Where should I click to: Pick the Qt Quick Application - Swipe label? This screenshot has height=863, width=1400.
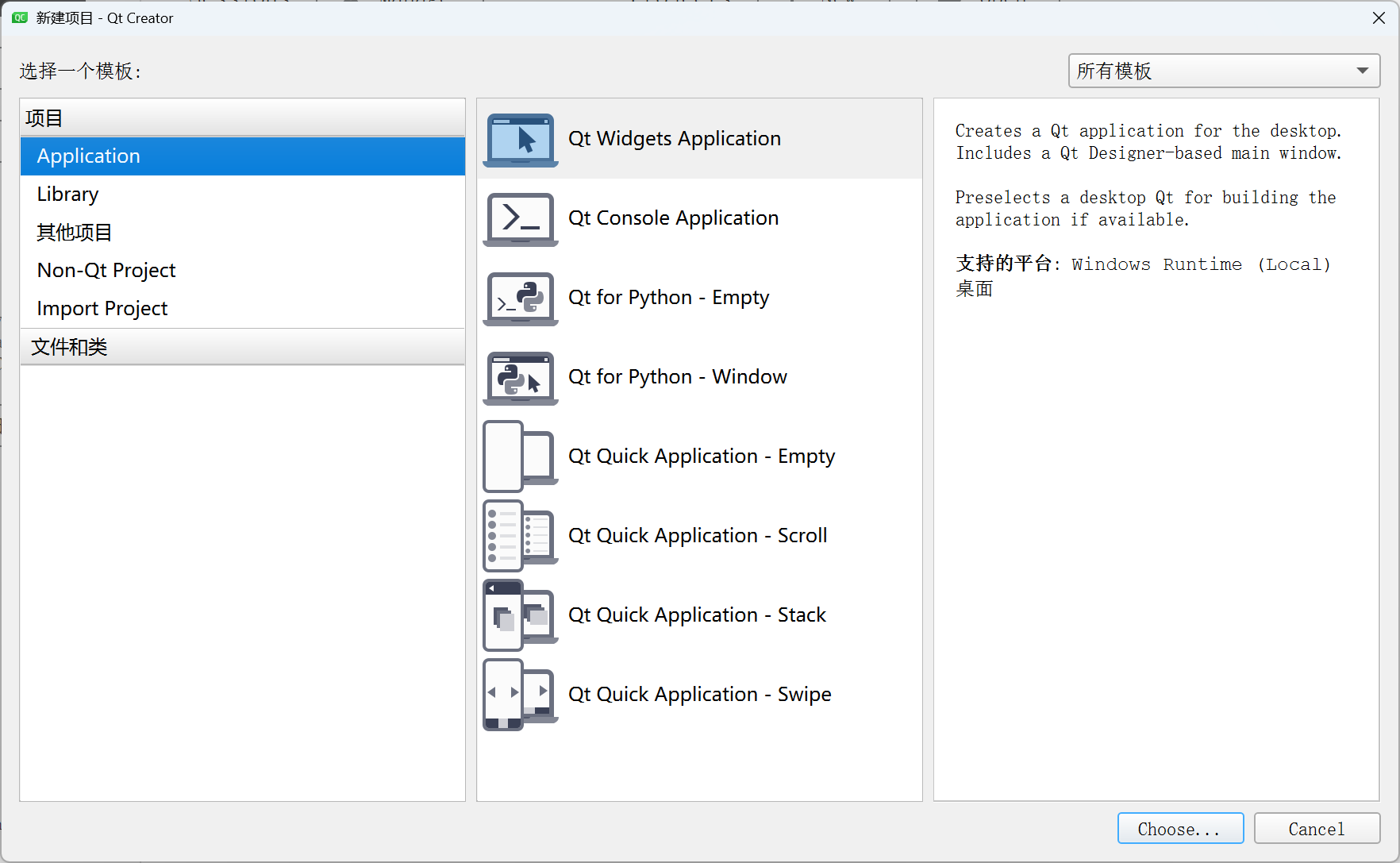pos(700,695)
